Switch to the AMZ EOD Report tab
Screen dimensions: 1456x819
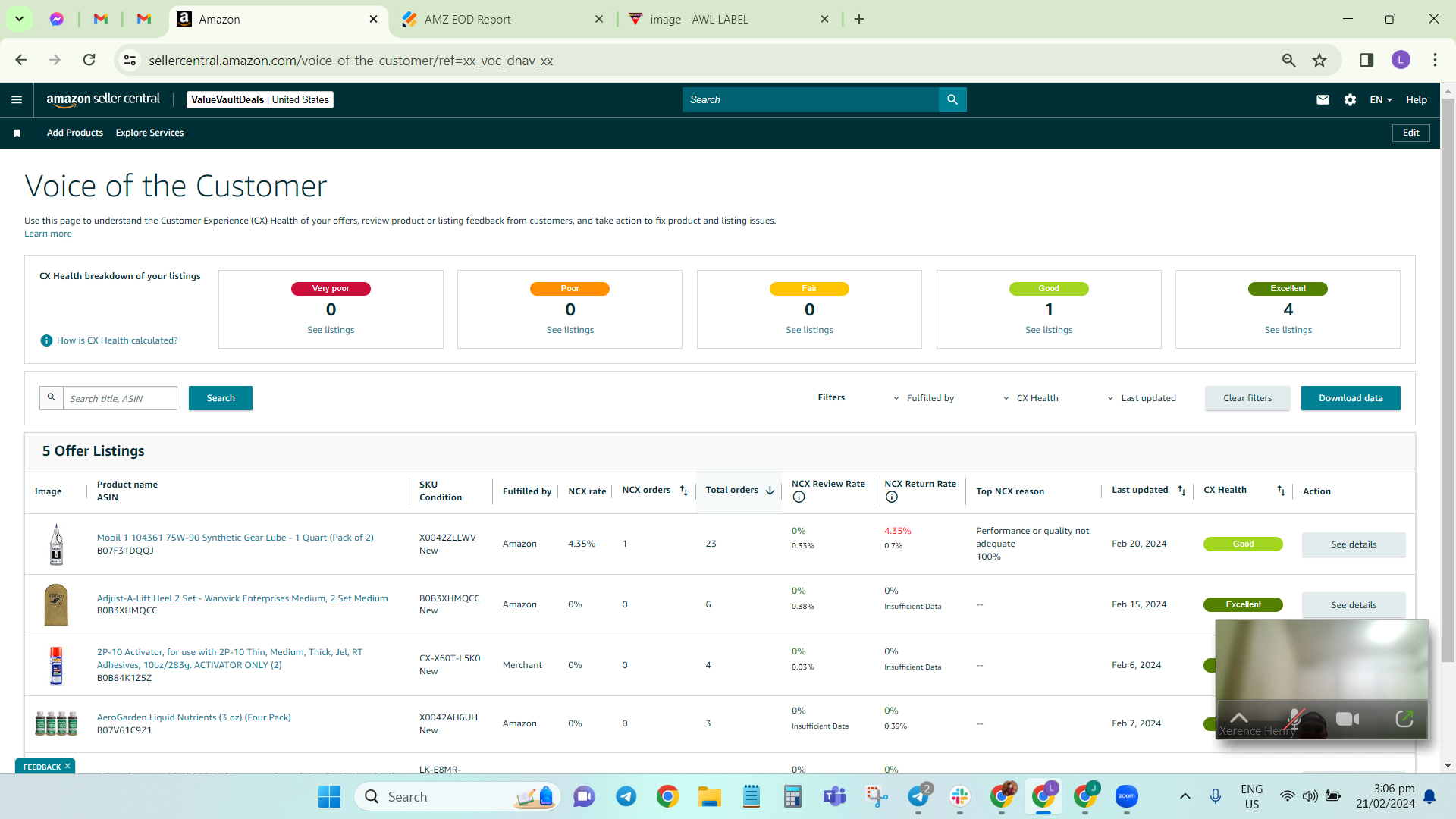pyautogui.click(x=504, y=19)
